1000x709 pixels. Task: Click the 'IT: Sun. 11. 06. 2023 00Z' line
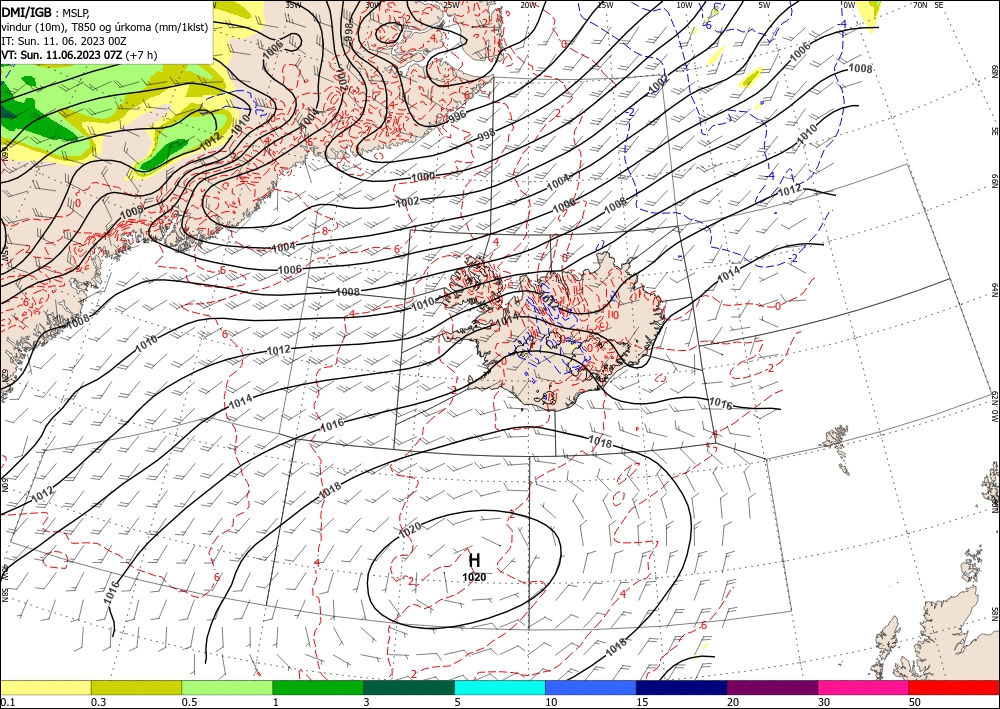pyautogui.click(x=64, y=41)
